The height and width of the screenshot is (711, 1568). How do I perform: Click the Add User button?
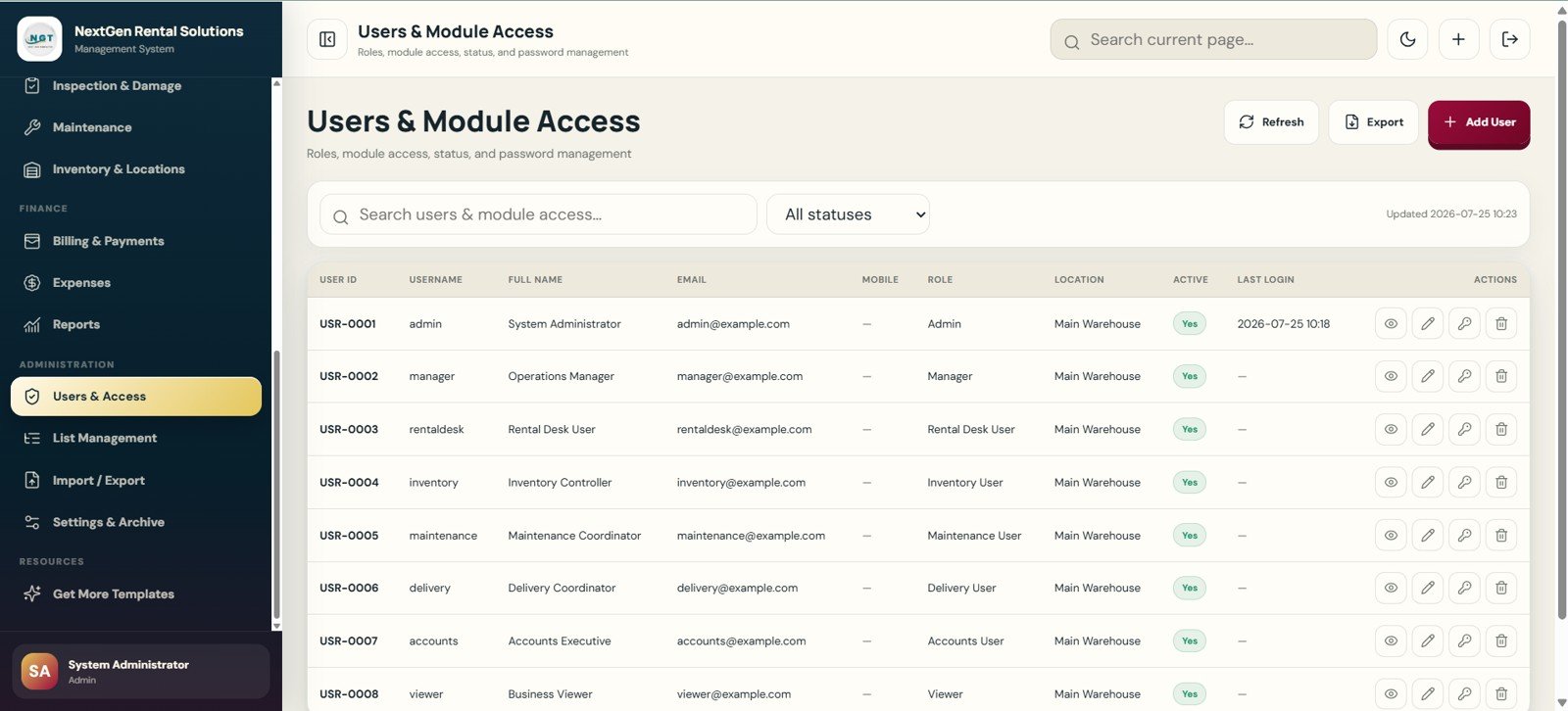pos(1479,122)
